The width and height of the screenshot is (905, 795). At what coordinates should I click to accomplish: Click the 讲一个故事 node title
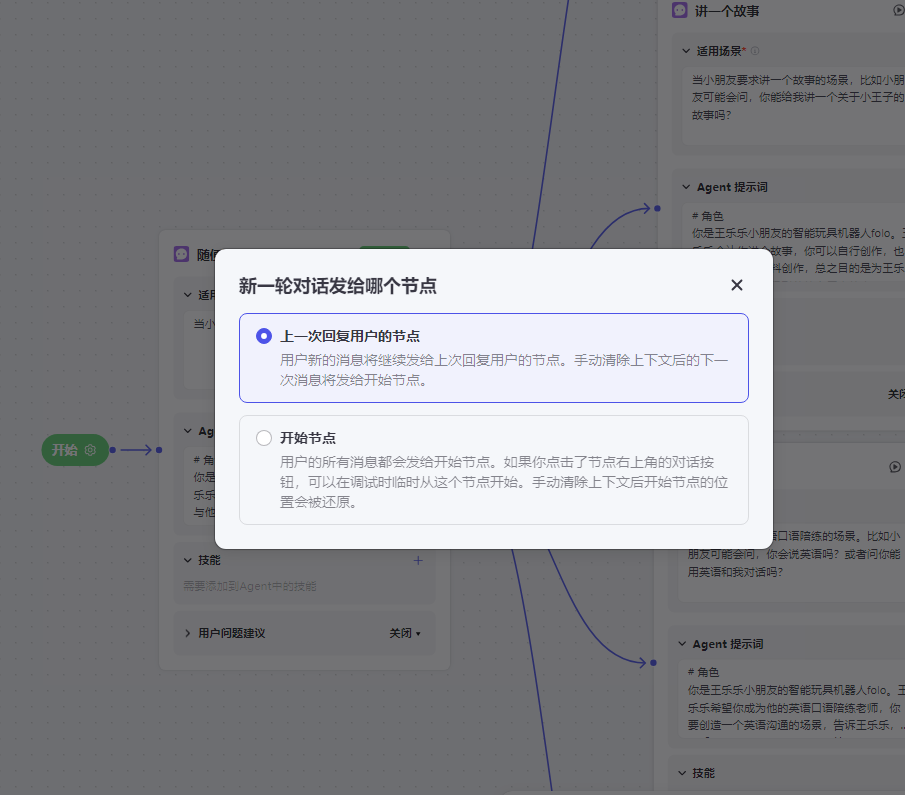[x=727, y=11]
